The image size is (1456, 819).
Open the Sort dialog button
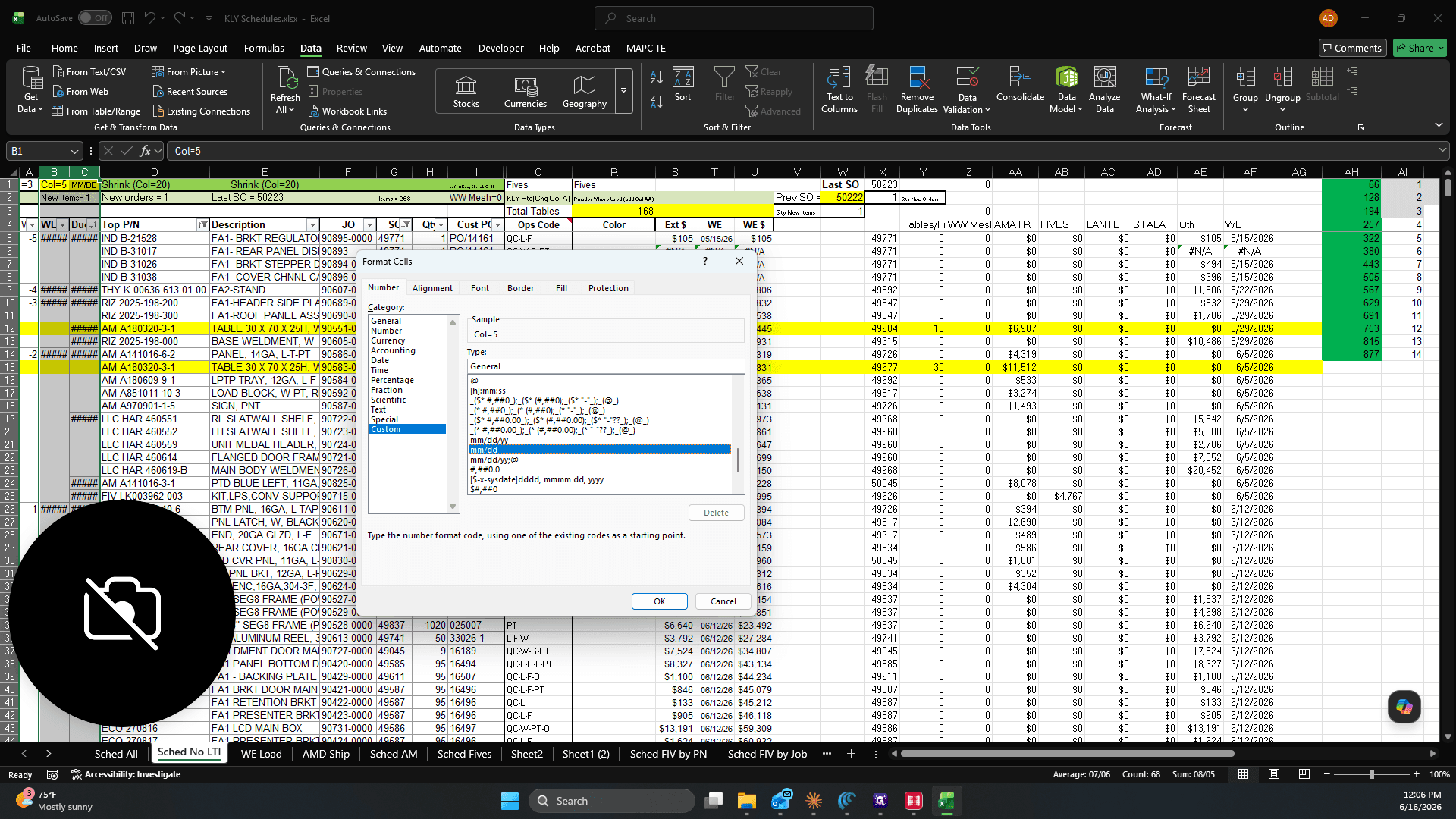click(682, 83)
